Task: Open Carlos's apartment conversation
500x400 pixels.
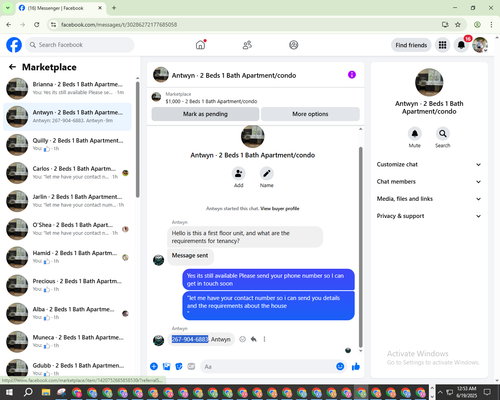Action: [x=68, y=173]
